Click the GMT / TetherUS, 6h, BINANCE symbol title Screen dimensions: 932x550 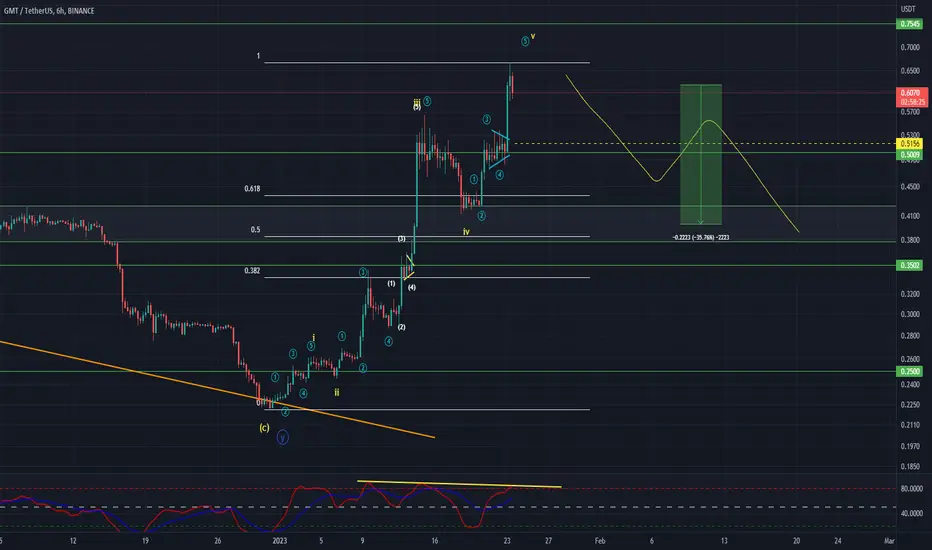[49, 11]
